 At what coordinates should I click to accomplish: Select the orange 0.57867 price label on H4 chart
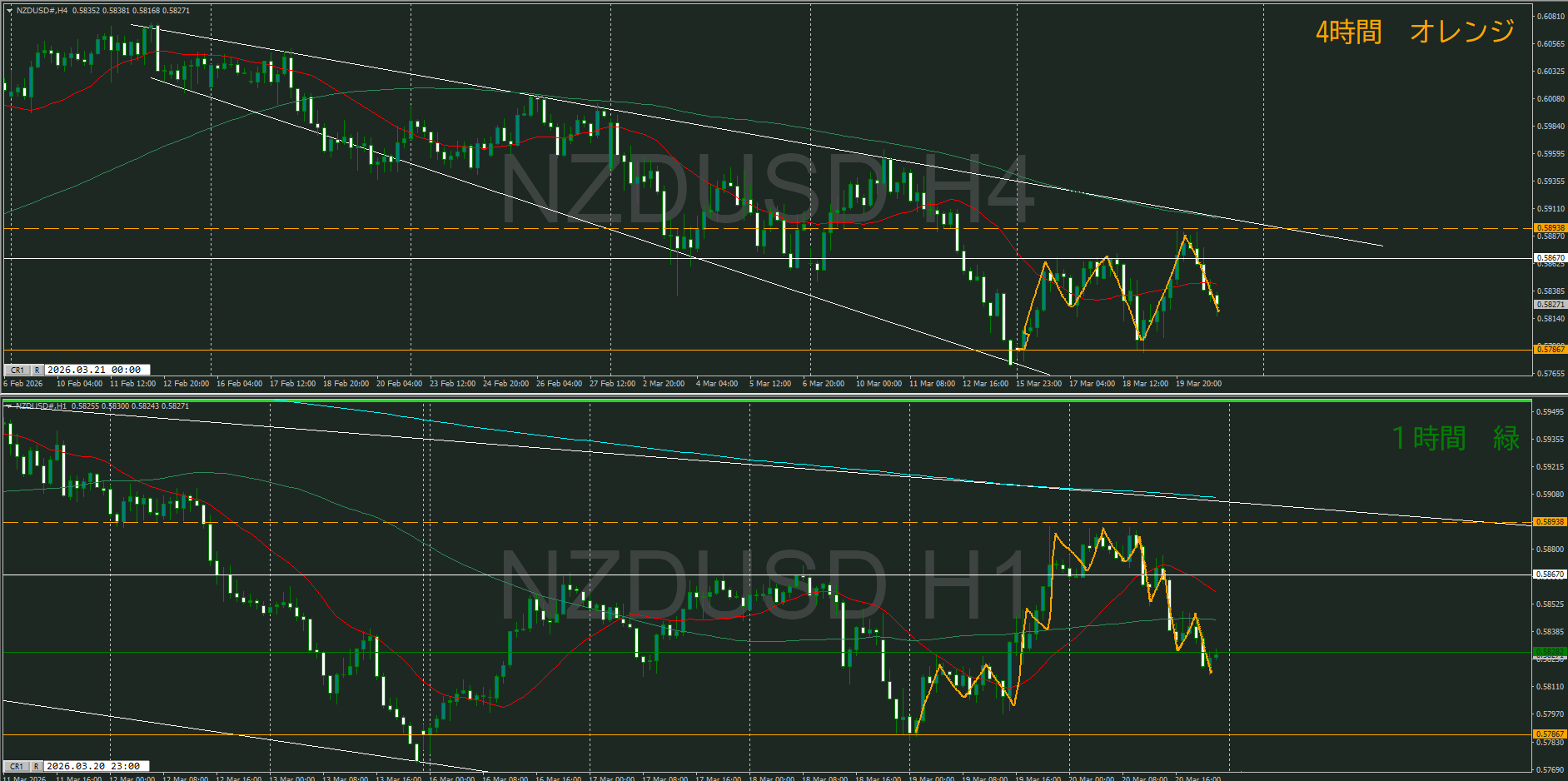(1550, 350)
